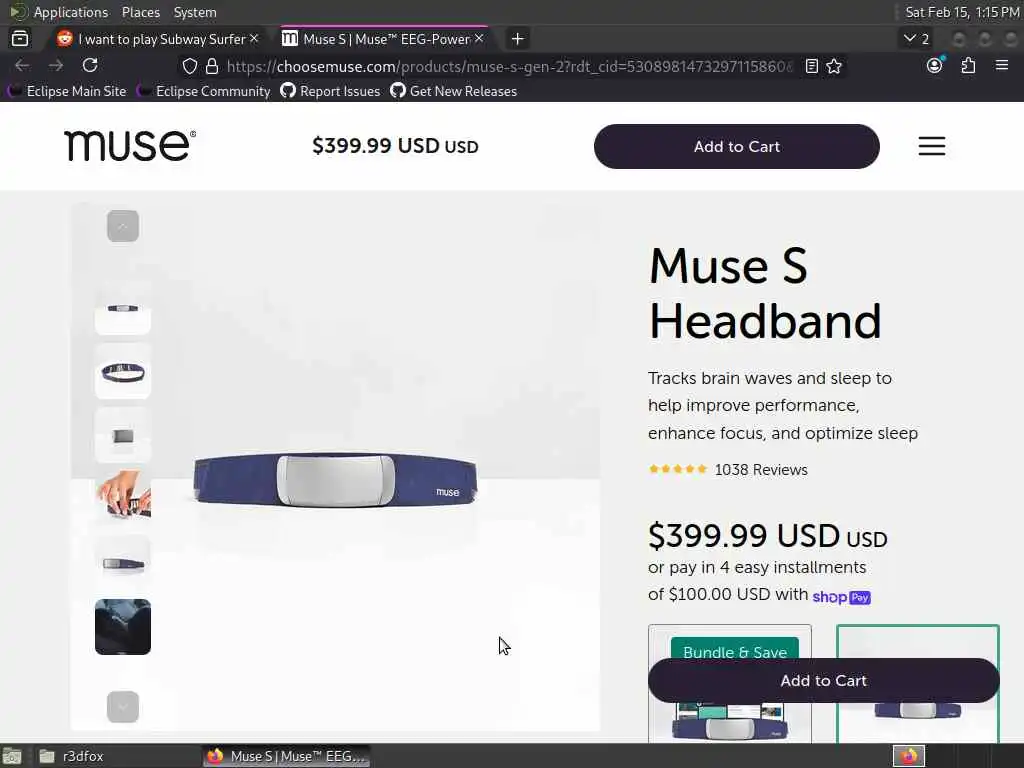
Task: Open the Get New Releases bookmark
Action: pos(454,91)
